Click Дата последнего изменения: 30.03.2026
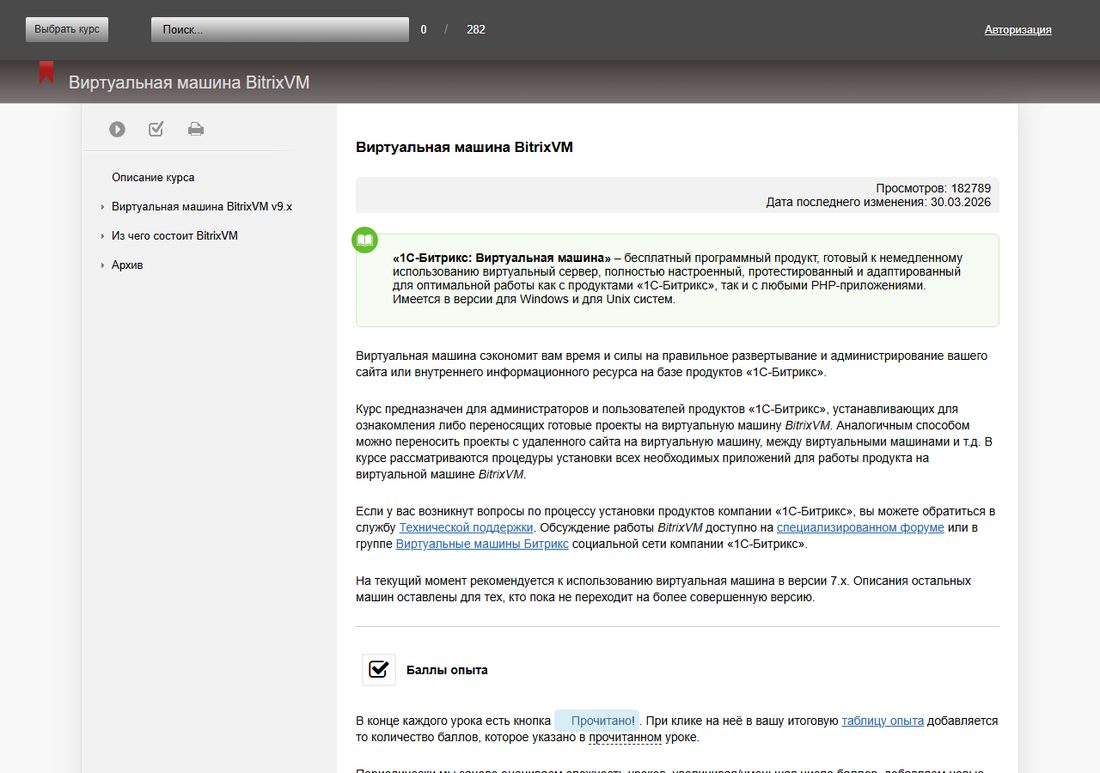This screenshot has width=1100, height=773. 878,202
